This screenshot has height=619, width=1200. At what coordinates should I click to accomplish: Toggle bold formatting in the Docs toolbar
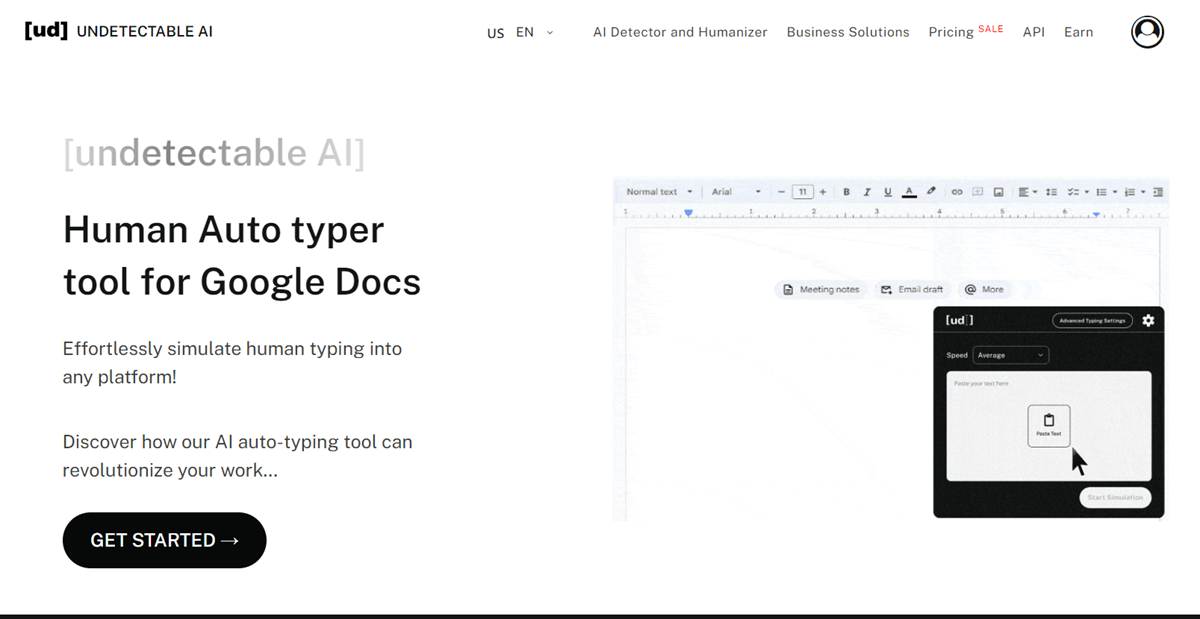coord(846,192)
